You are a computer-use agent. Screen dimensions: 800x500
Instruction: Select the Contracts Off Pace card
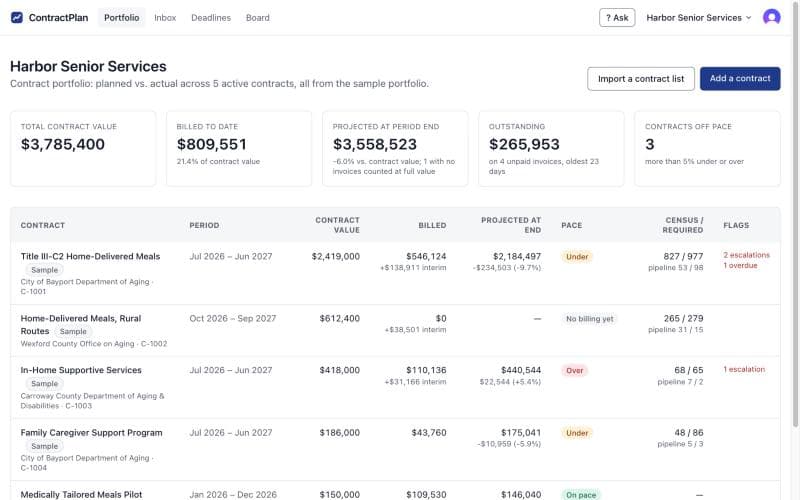707,148
